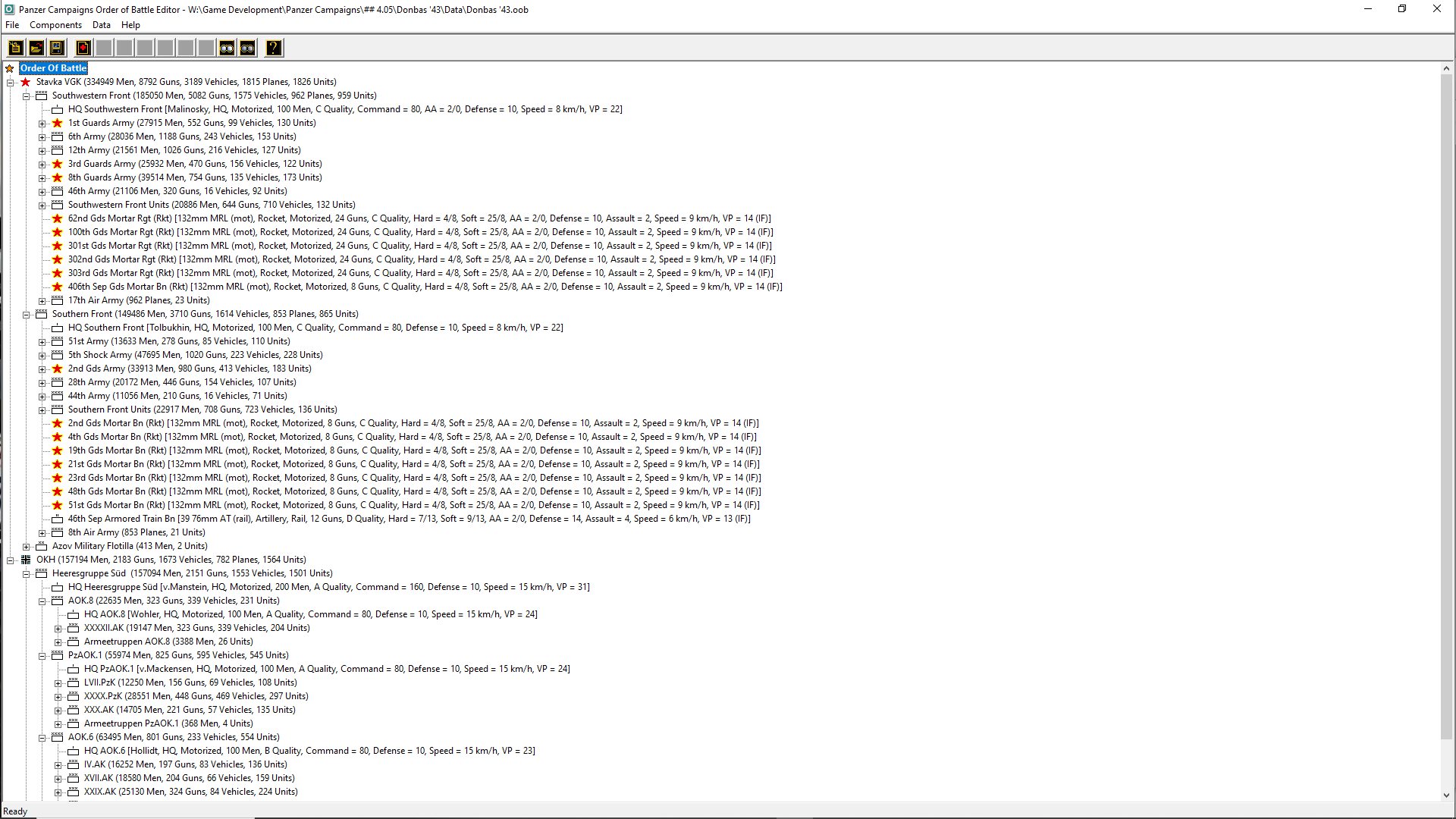Select the Order Of Battle root item
This screenshot has height=819, width=1456.
coord(53,68)
